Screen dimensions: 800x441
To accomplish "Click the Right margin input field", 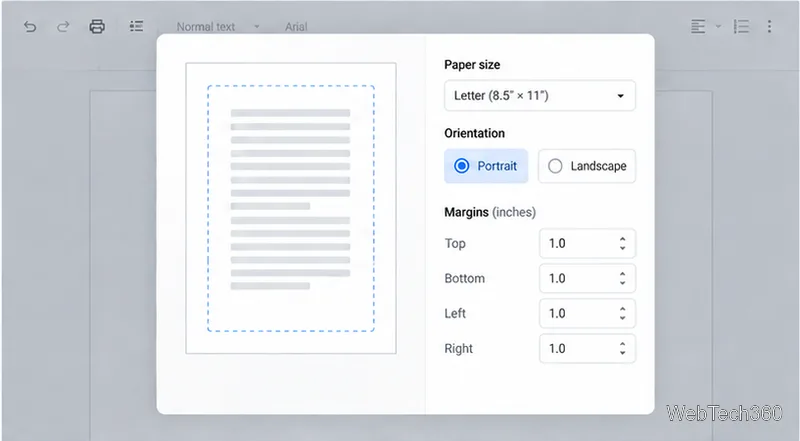I will (x=587, y=349).
